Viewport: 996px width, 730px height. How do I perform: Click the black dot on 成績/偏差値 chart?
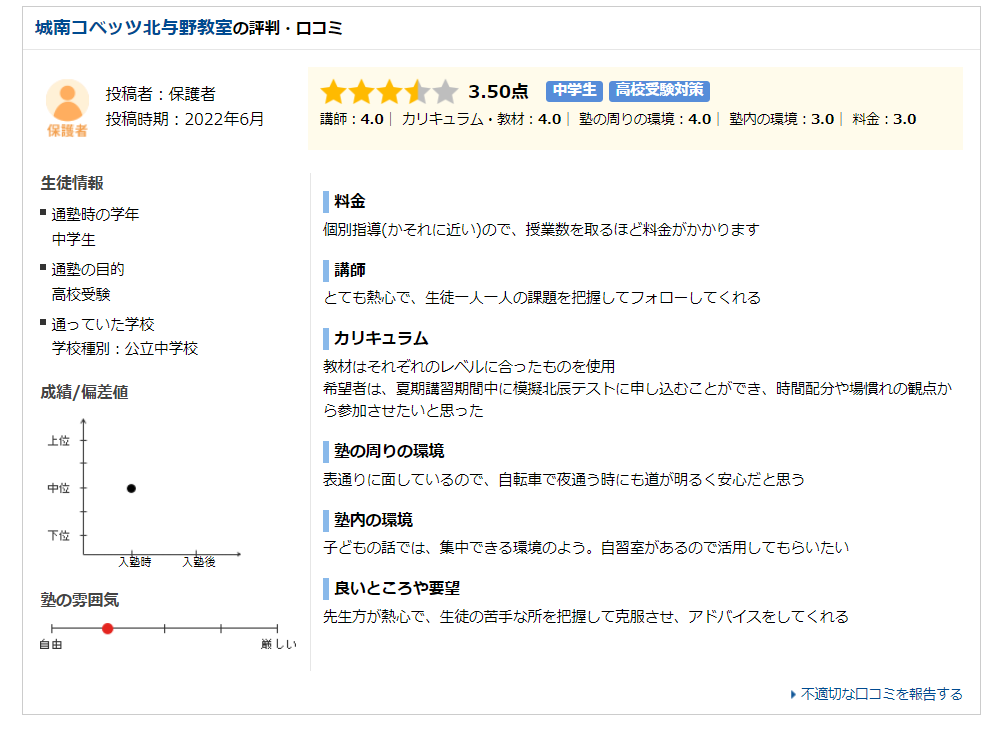pos(131,489)
